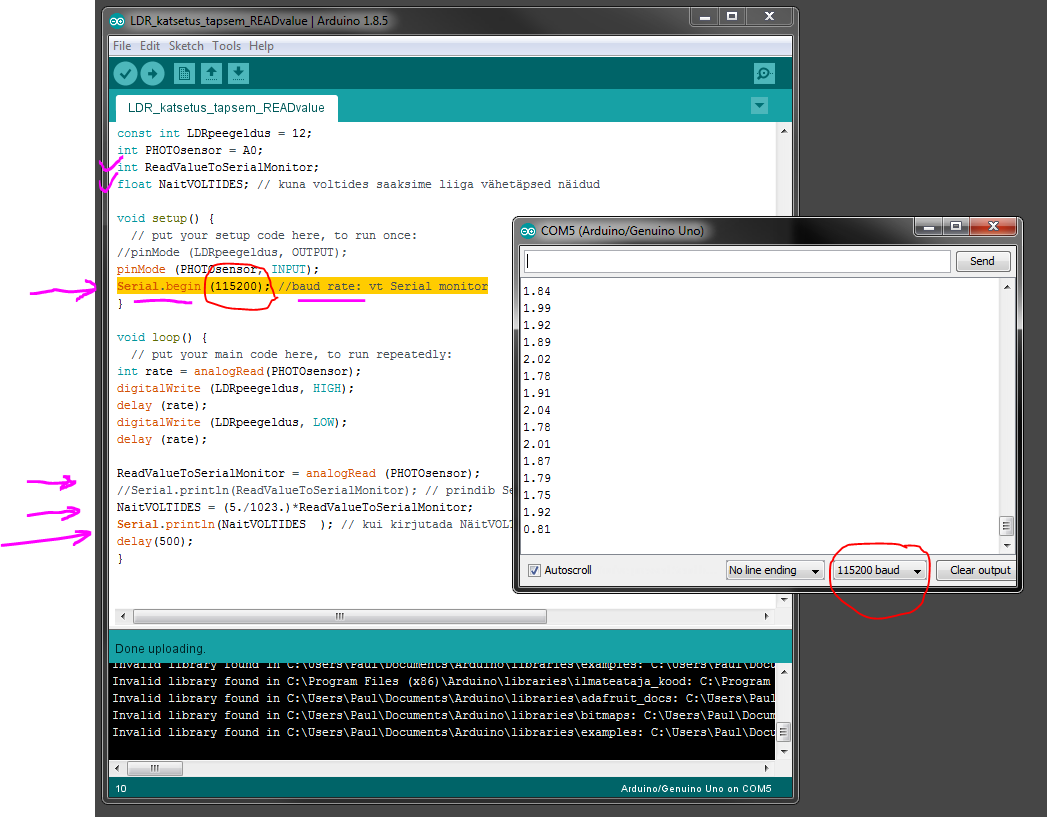1047x817 pixels.
Task: Click the Open sketch up-arrow icon
Action: (211, 73)
